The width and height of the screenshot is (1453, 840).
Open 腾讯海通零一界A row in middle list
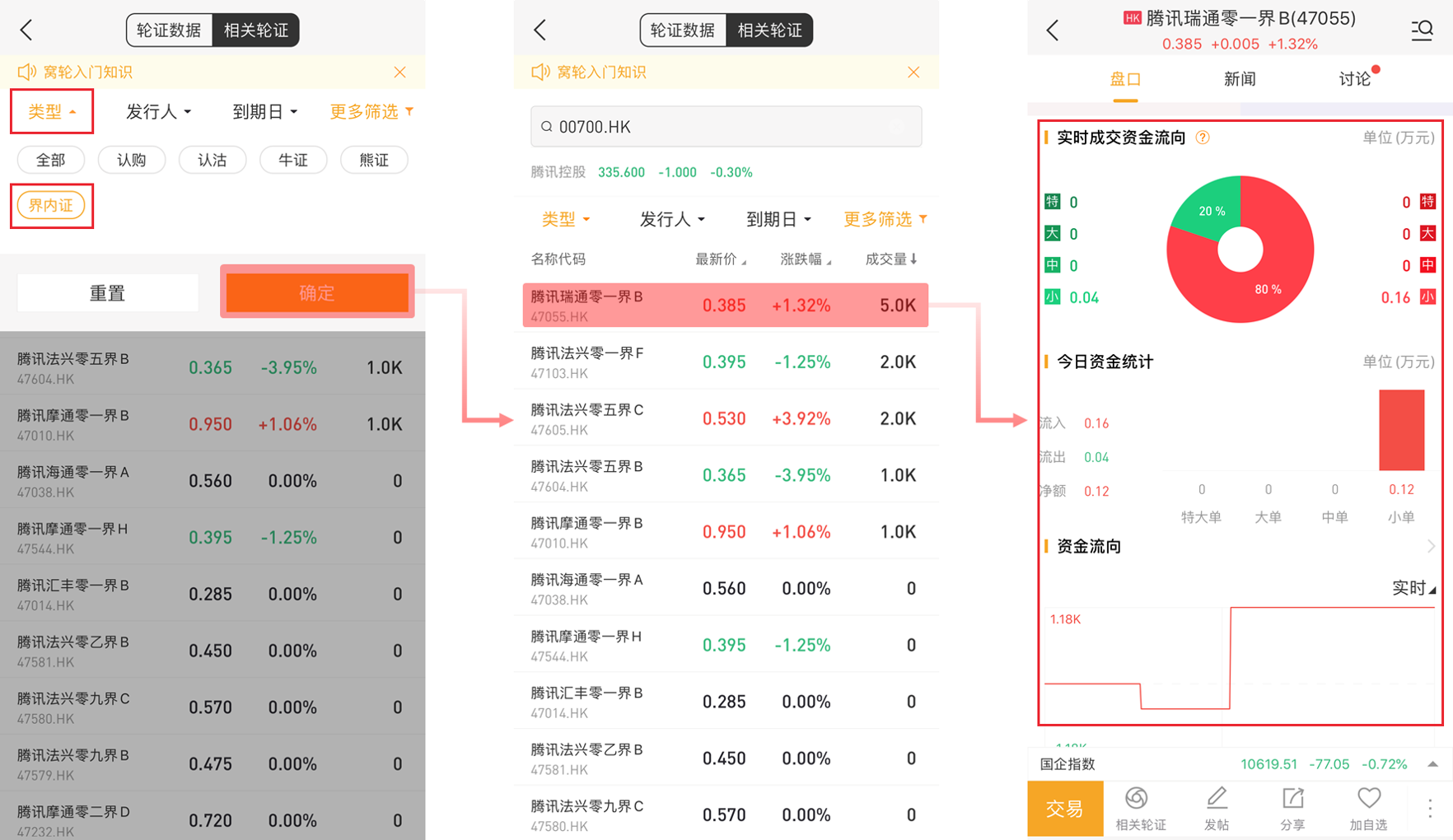726,589
